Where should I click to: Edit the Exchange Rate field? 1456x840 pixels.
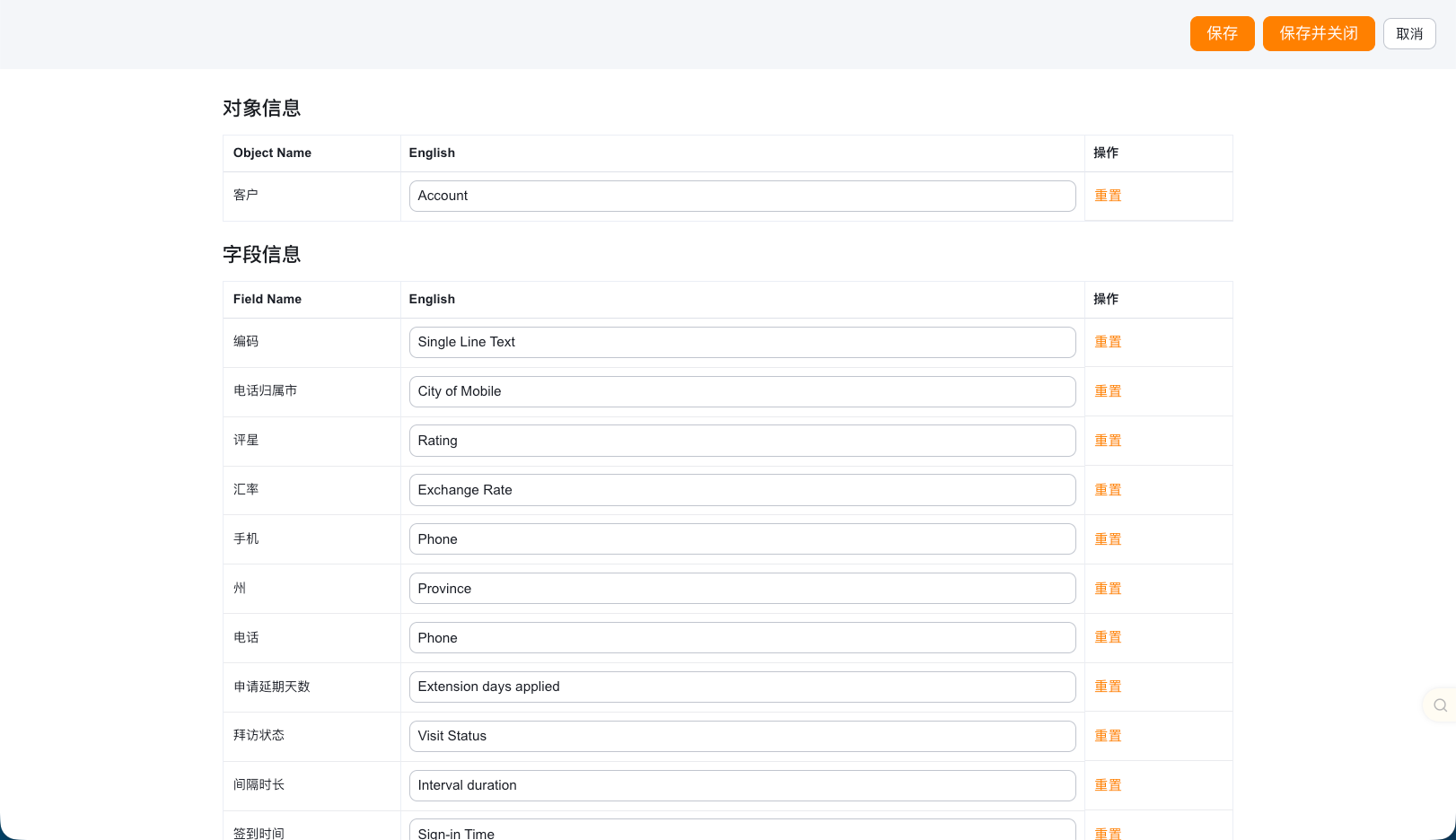point(742,490)
